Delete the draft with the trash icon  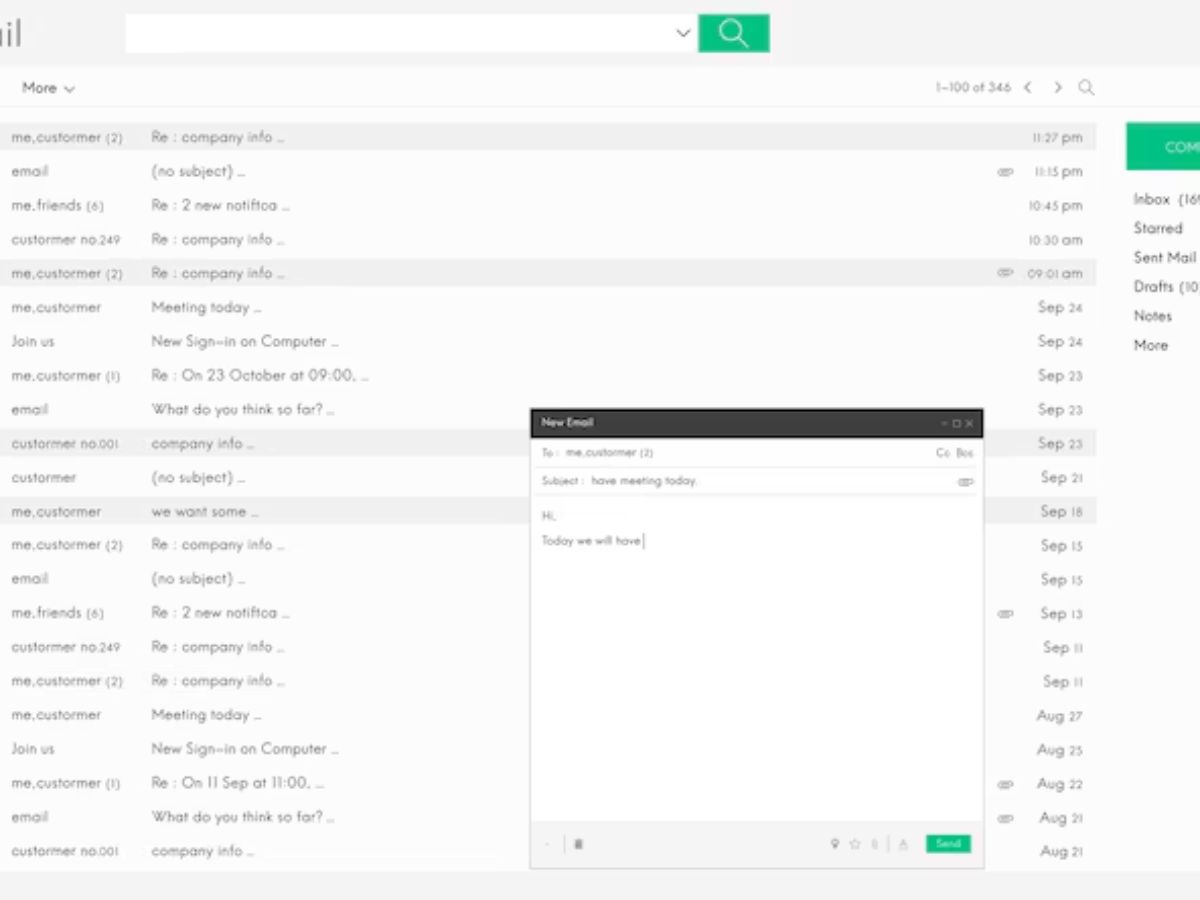(x=578, y=844)
